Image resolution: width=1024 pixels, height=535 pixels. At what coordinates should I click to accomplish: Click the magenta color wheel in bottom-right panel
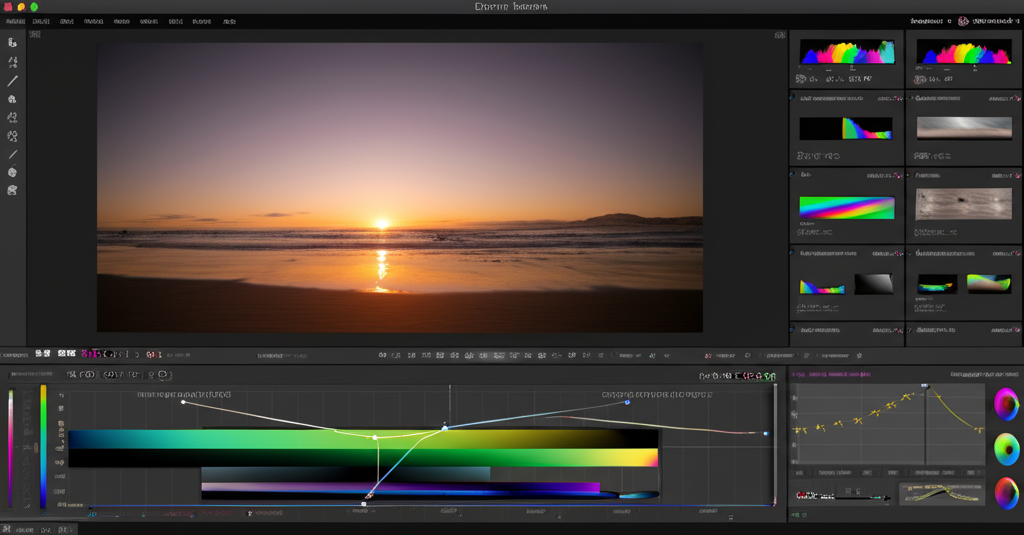(1006, 404)
